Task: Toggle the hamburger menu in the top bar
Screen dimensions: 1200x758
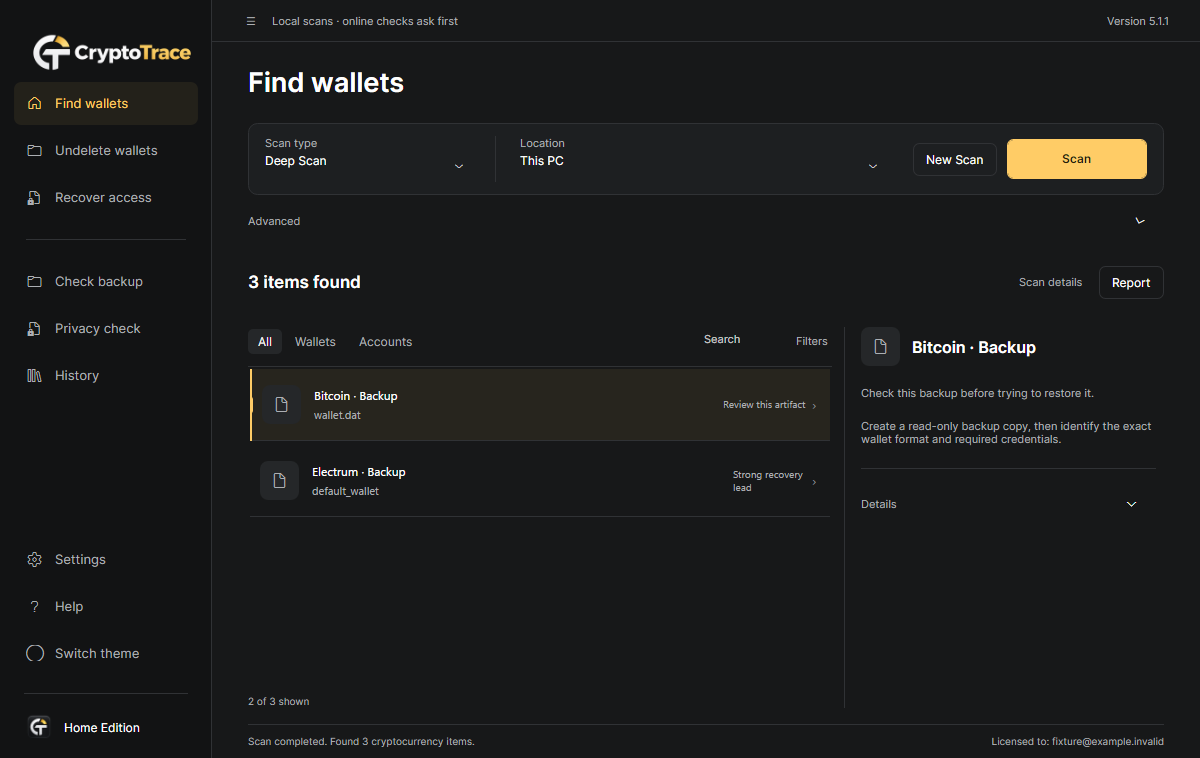Action: pyautogui.click(x=251, y=21)
